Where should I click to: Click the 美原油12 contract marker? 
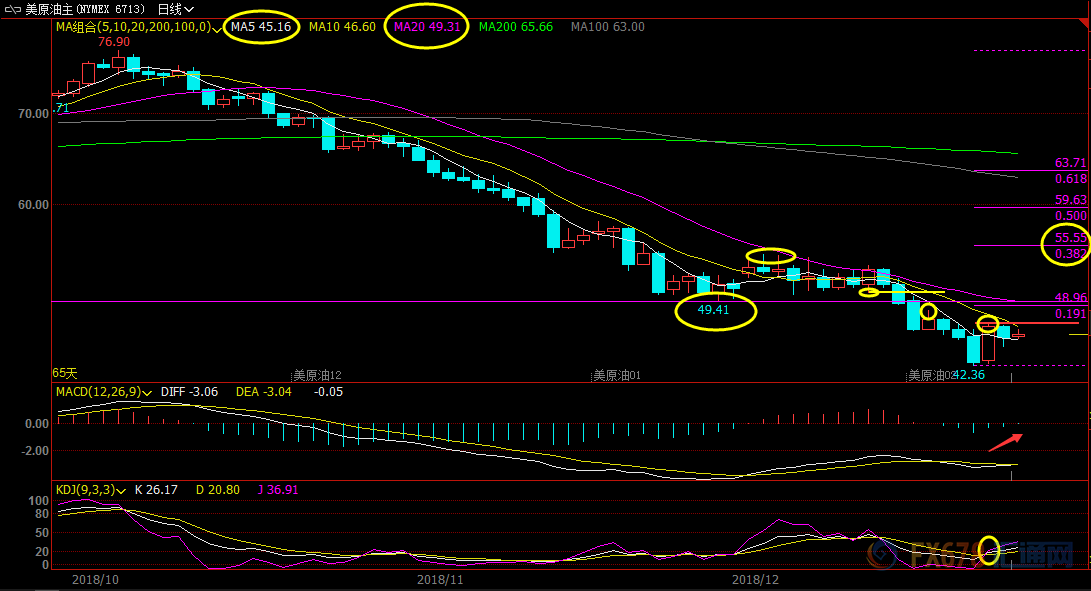317,375
